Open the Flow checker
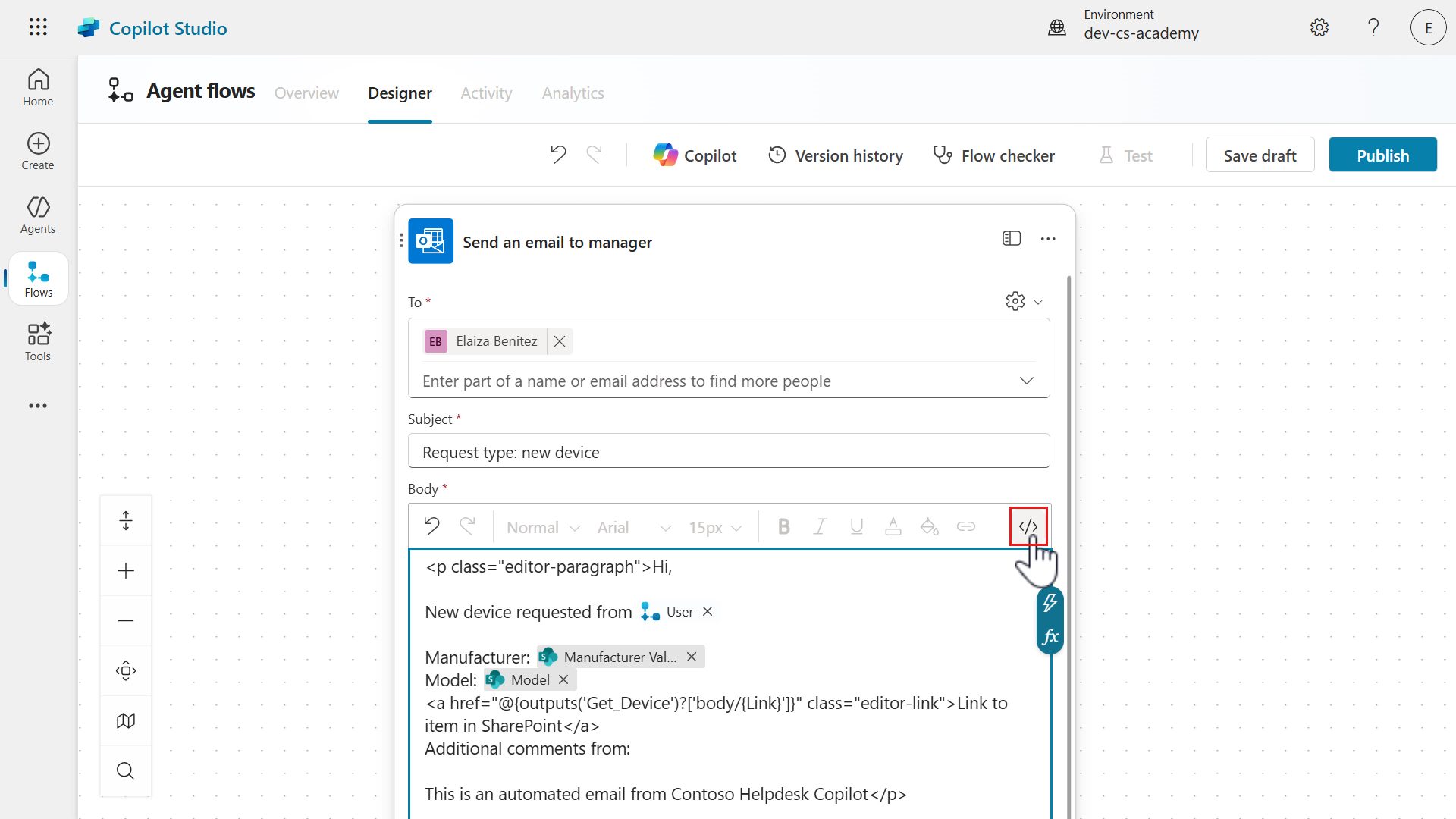Viewport: 1456px width, 819px height. (993, 155)
